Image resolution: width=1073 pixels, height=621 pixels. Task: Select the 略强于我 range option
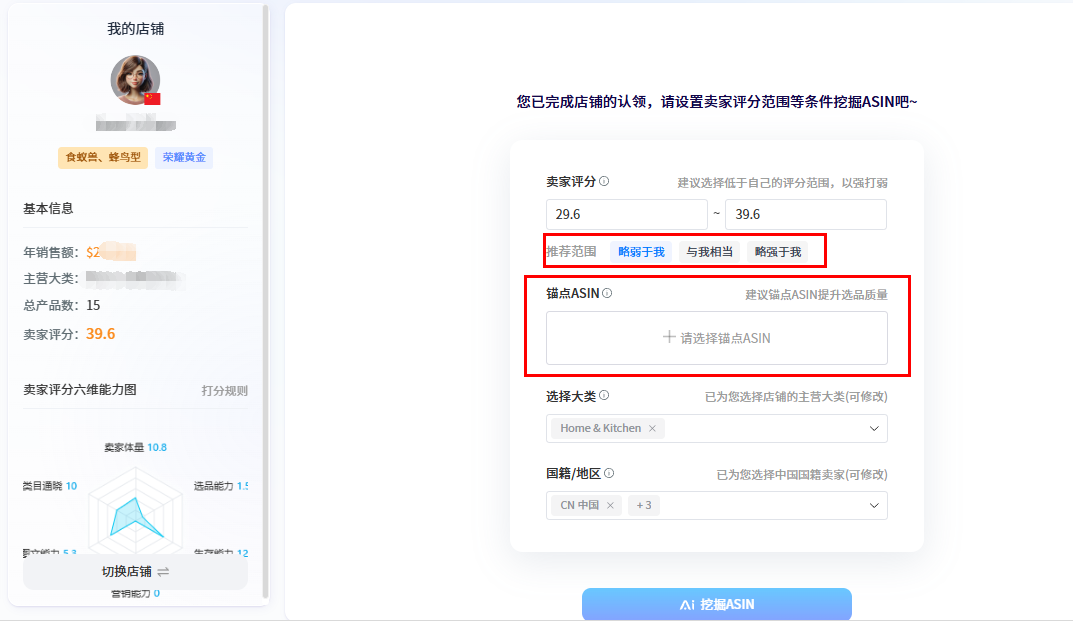pos(776,251)
